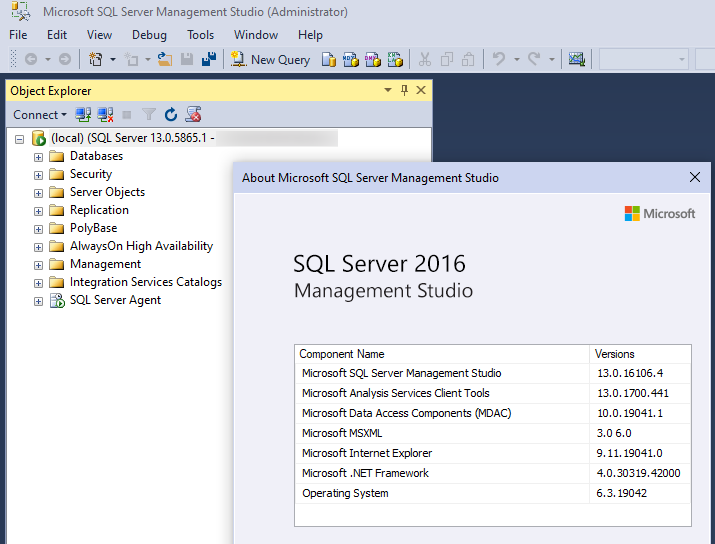This screenshot has height=544, width=715.
Task: Expand the Databases folder
Action: (38, 157)
